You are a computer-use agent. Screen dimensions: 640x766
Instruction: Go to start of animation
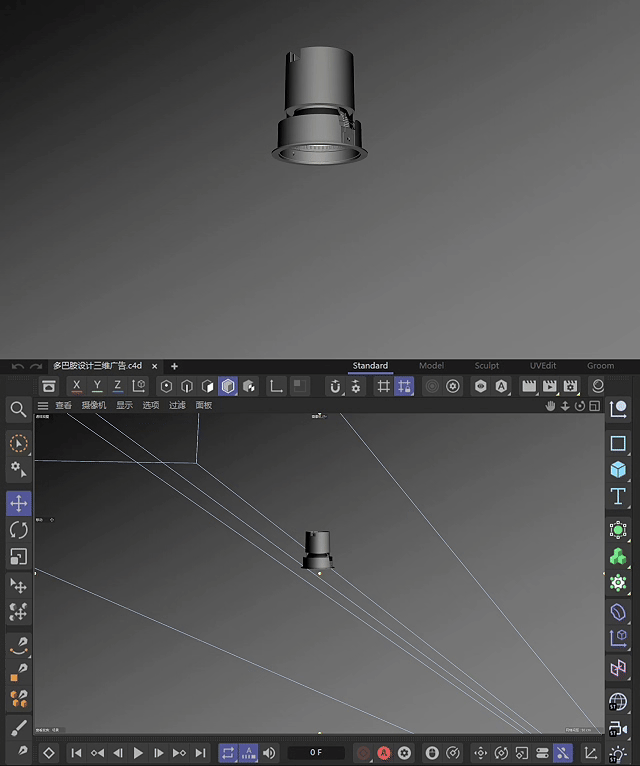[77, 753]
